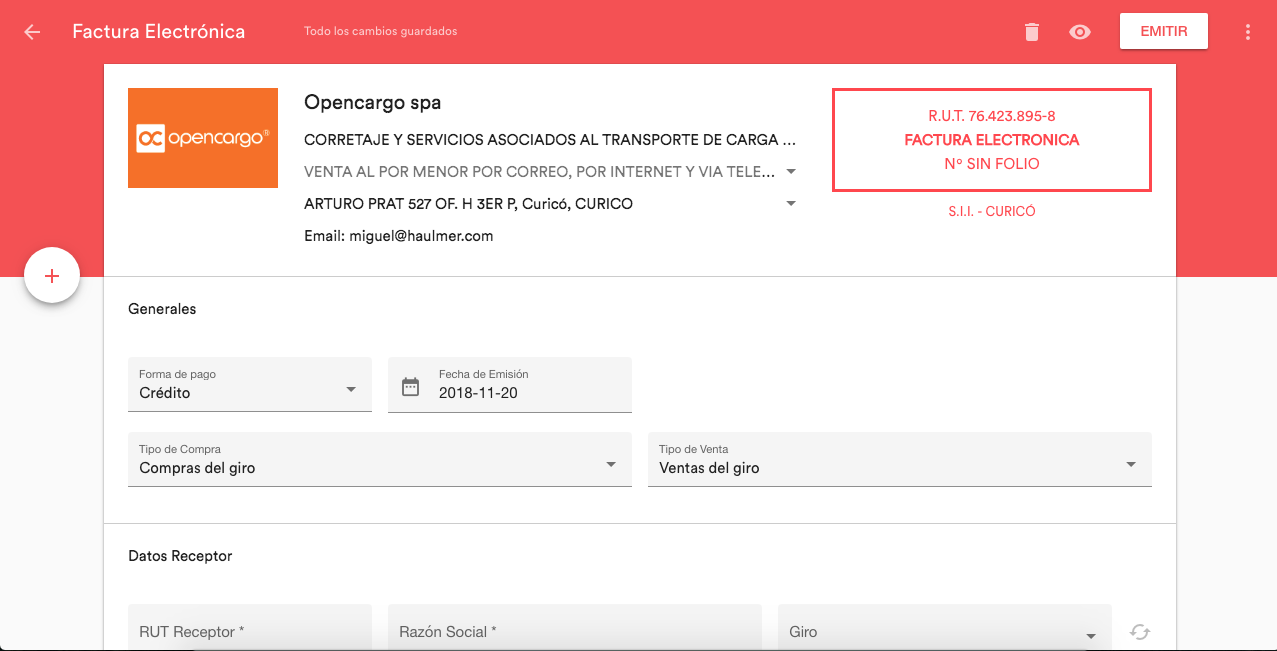Open the invoice preview eye icon
This screenshot has width=1277, height=651.
[1079, 31]
